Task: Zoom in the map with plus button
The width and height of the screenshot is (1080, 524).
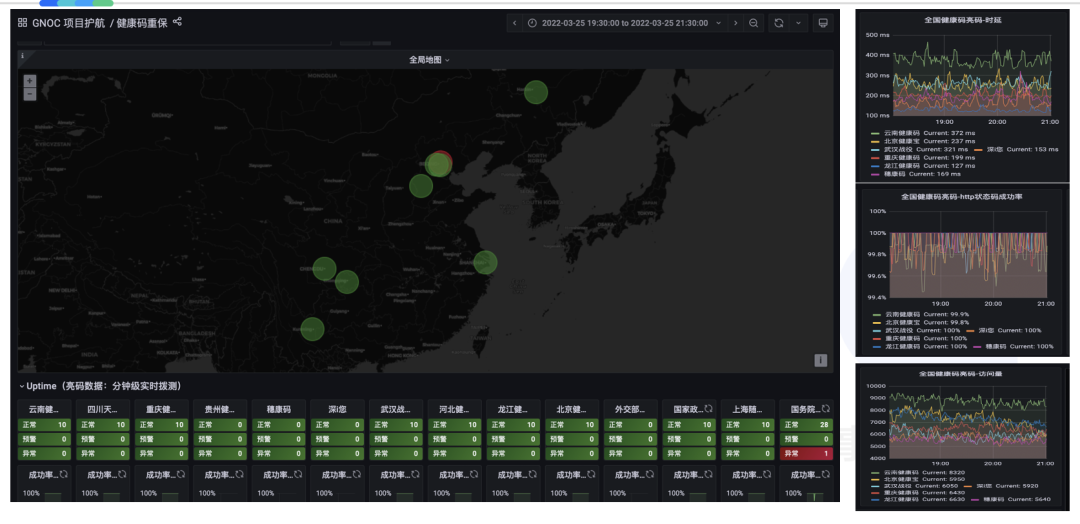Action: [30, 81]
